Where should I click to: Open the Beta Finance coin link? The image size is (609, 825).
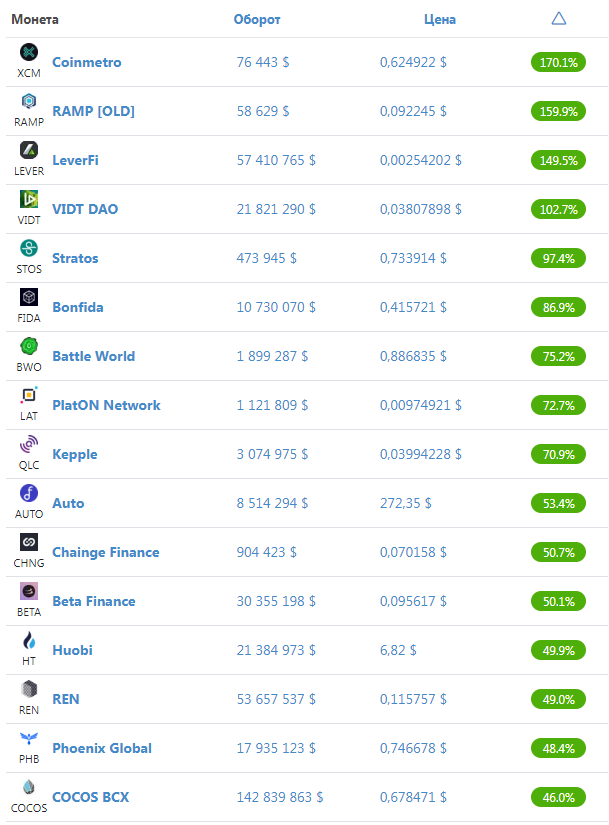(x=94, y=601)
